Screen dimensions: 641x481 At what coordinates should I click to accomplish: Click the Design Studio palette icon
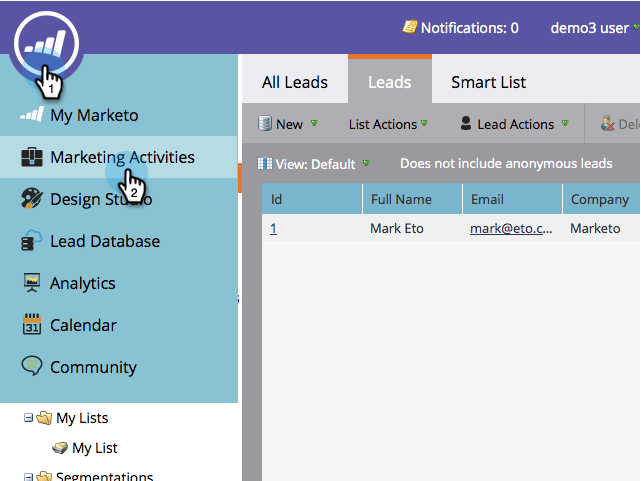click(x=31, y=199)
